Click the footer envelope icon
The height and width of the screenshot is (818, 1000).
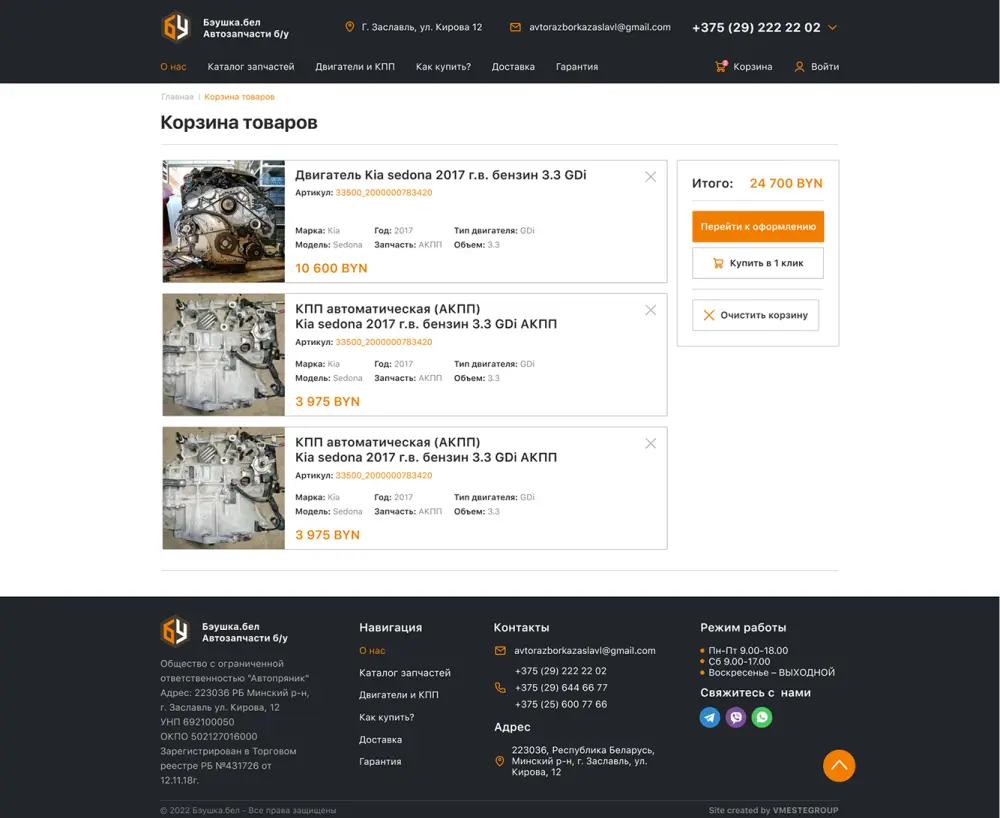coord(500,650)
